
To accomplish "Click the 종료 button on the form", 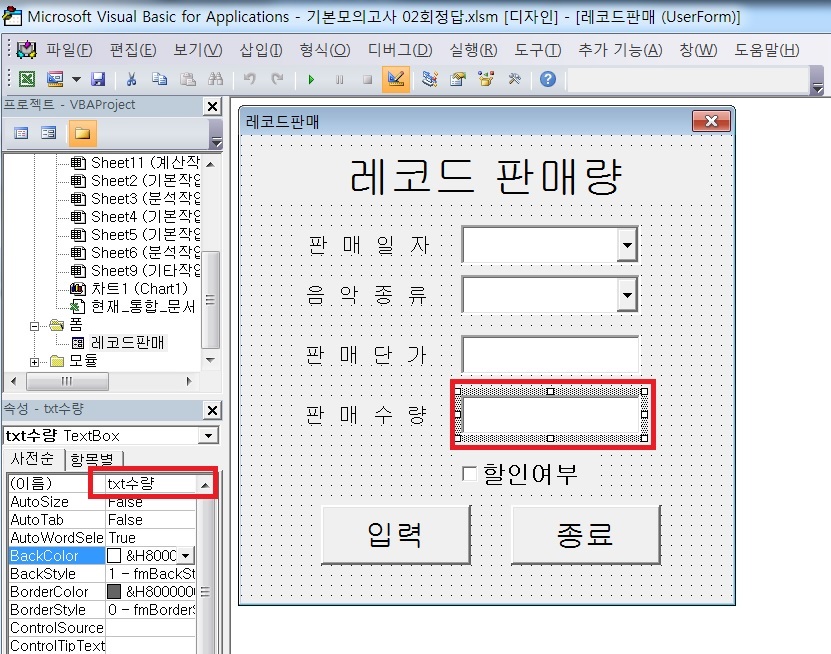I will (585, 534).
